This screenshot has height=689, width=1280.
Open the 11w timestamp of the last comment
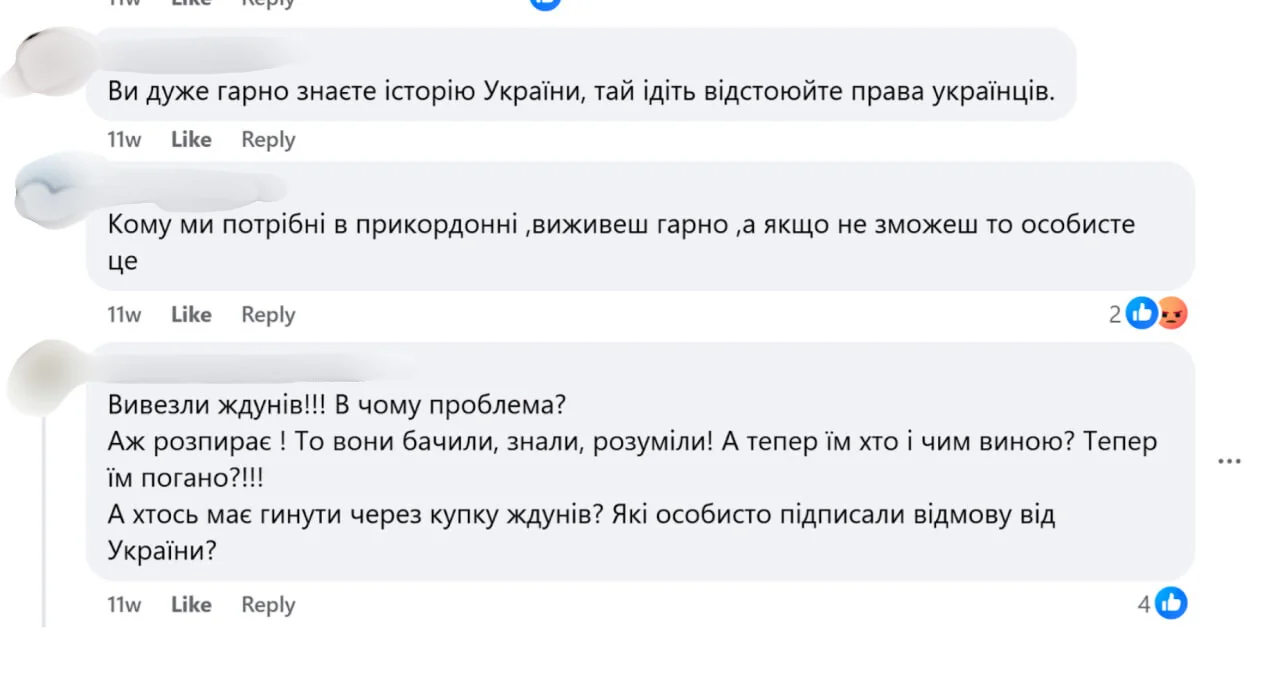[123, 604]
